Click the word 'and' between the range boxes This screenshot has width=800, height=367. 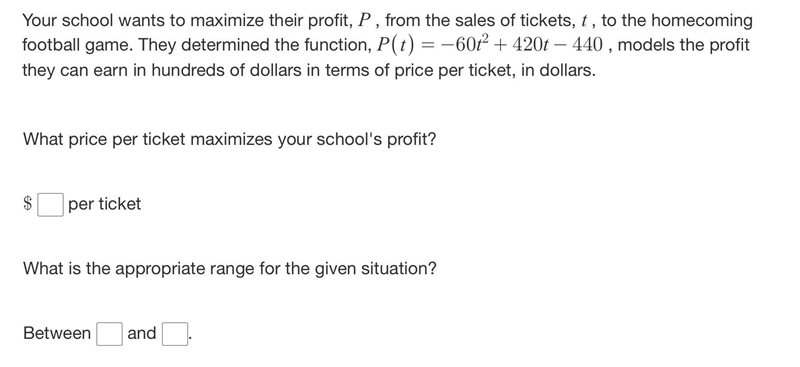(x=142, y=333)
